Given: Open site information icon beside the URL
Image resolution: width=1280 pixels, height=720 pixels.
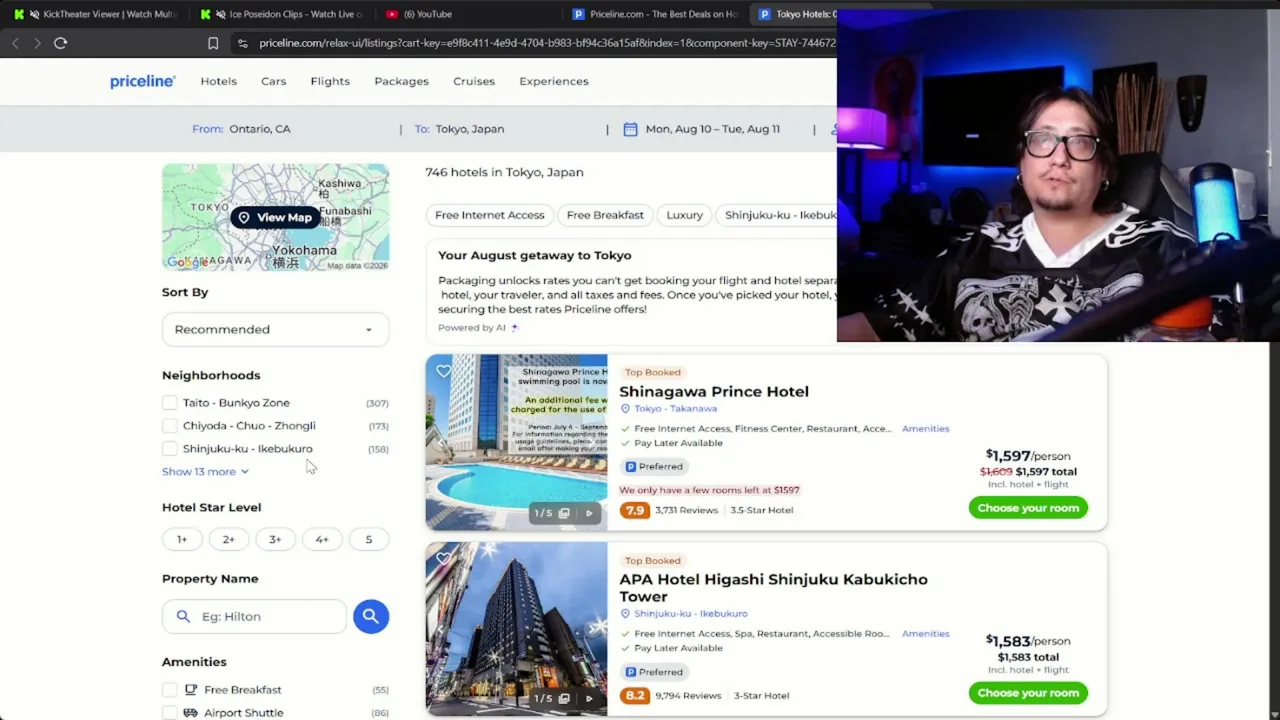Looking at the screenshot, I should [x=242, y=43].
